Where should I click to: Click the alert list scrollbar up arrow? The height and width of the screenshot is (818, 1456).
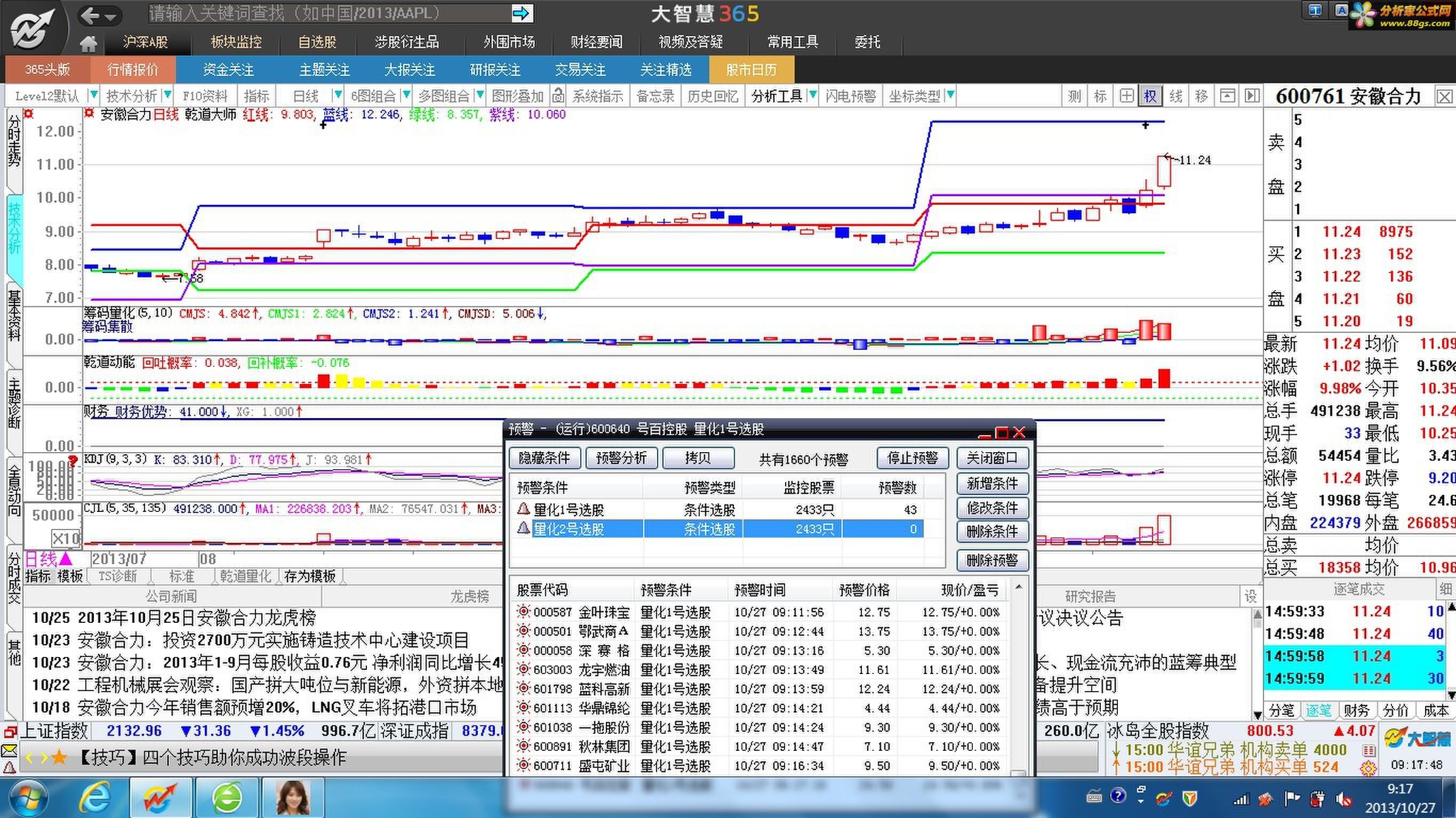1019,587
